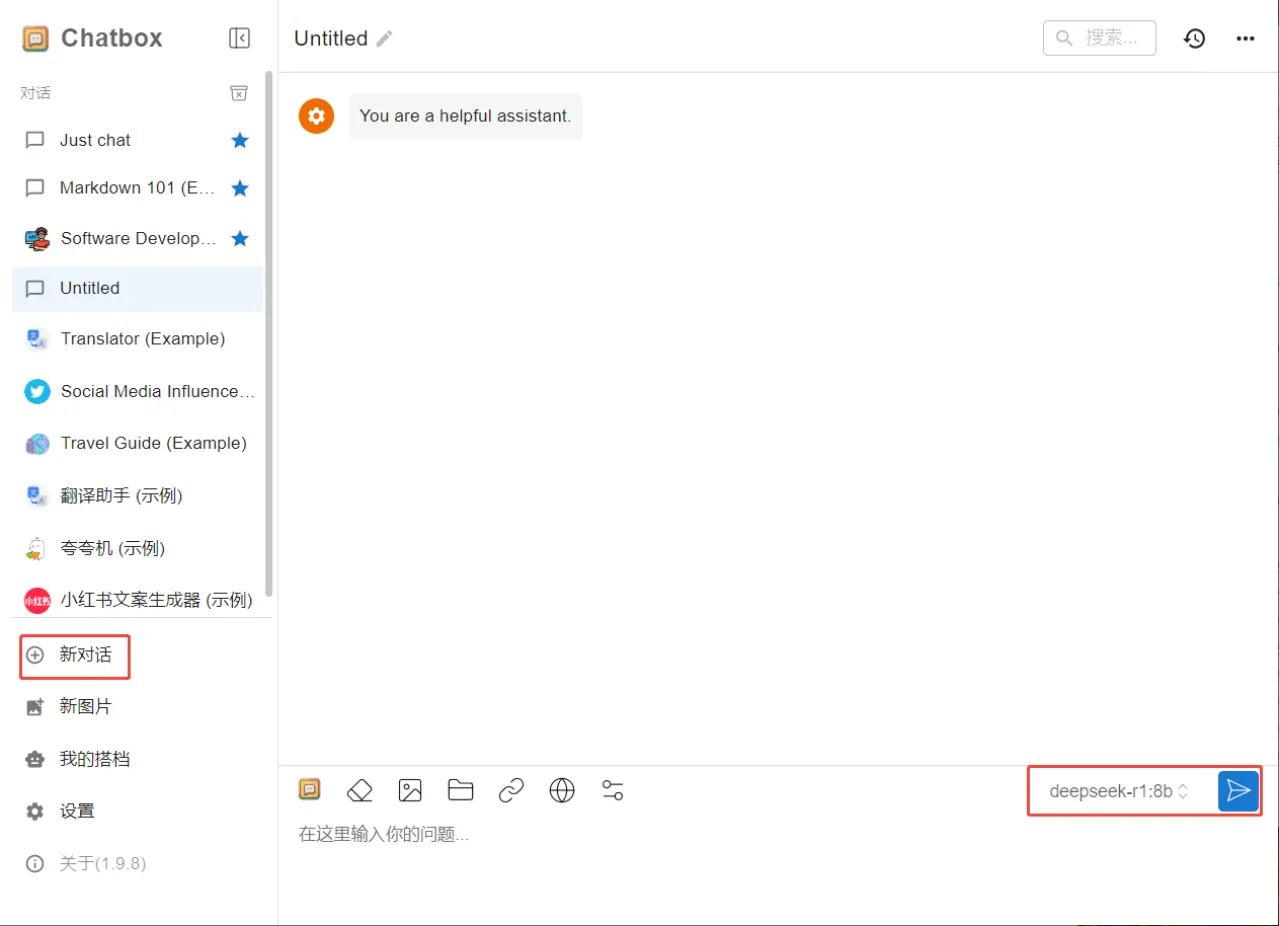
Task: Click the system message "You are a helpful assistant."
Action: pos(465,116)
